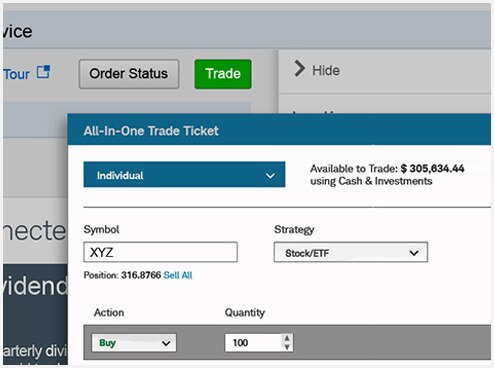This screenshot has height=368, width=494.
Task: Click the Tour external link icon
Action: [x=43, y=72]
